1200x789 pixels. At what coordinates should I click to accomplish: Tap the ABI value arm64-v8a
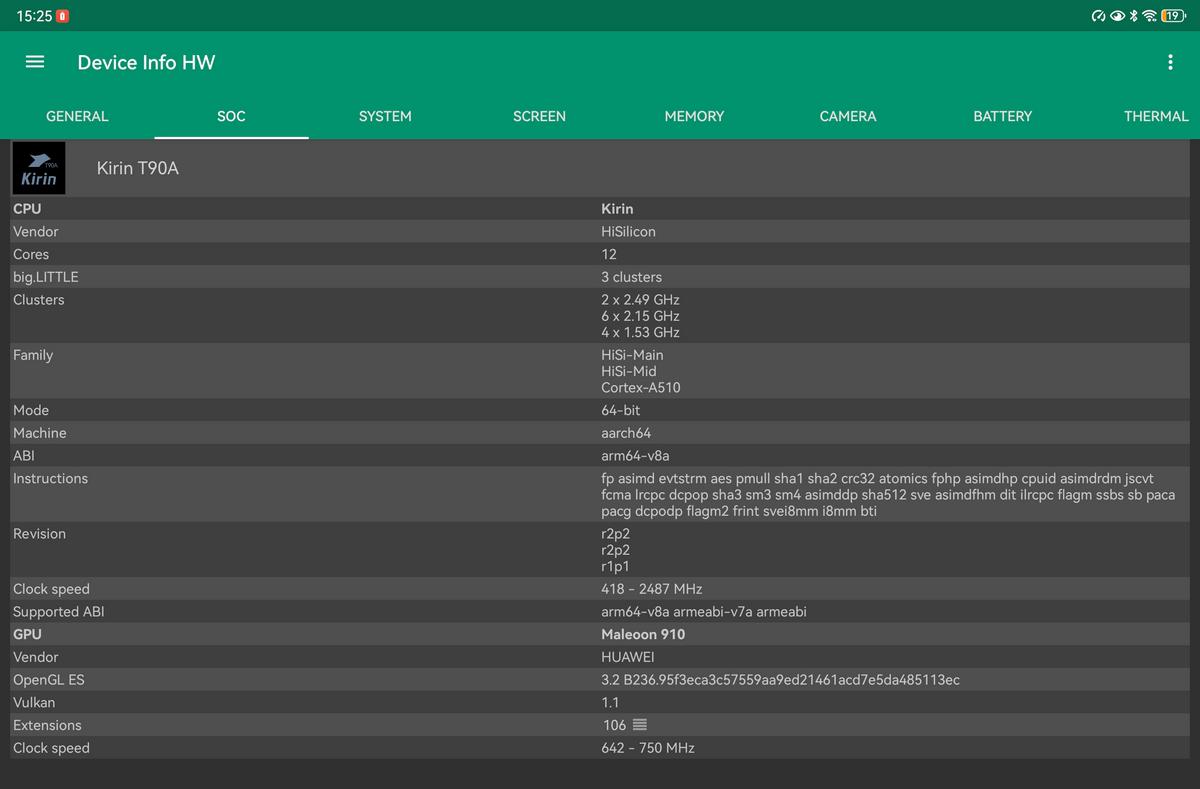pyautogui.click(x=635, y=456)
